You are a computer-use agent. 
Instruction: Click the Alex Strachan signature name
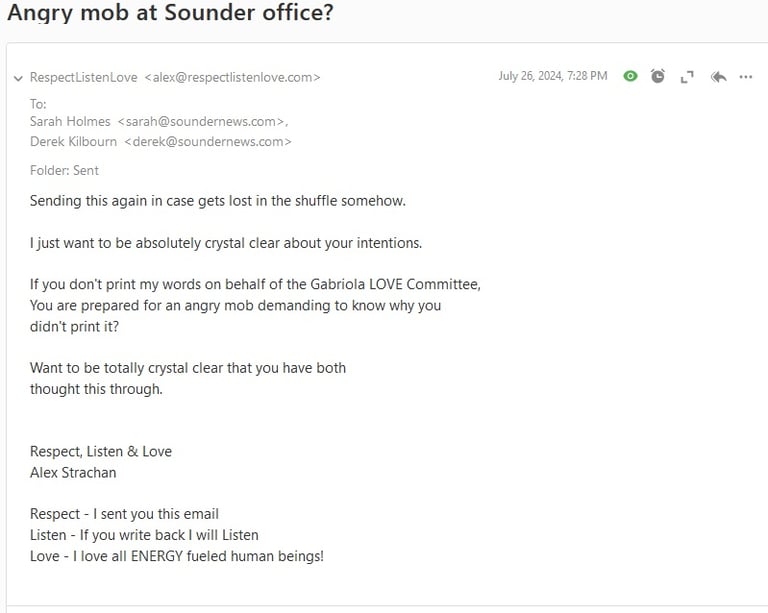pyautogui.click(x=73, y=472)
